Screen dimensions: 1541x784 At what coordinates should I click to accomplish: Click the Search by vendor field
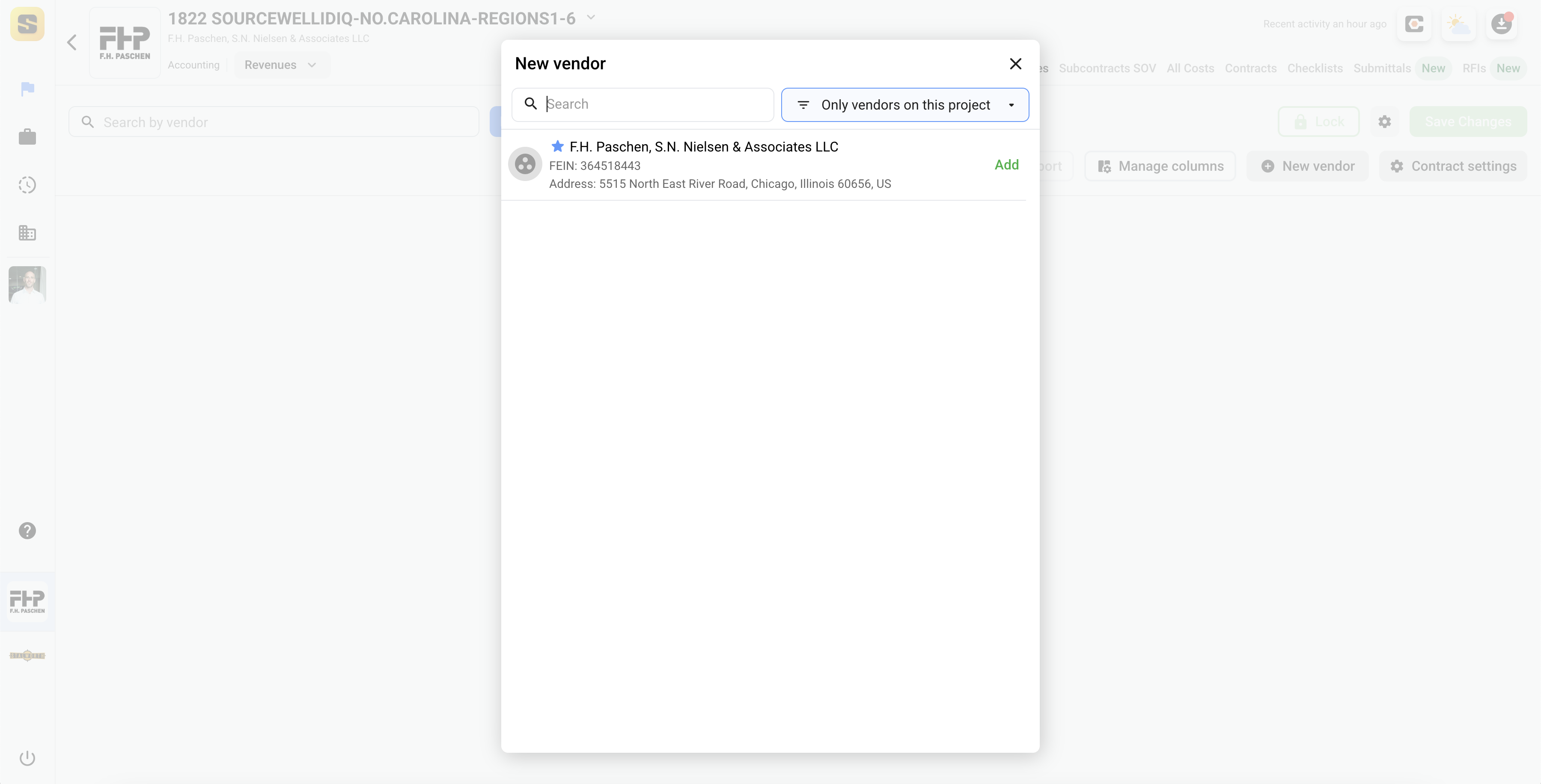(x=274, y=122)
